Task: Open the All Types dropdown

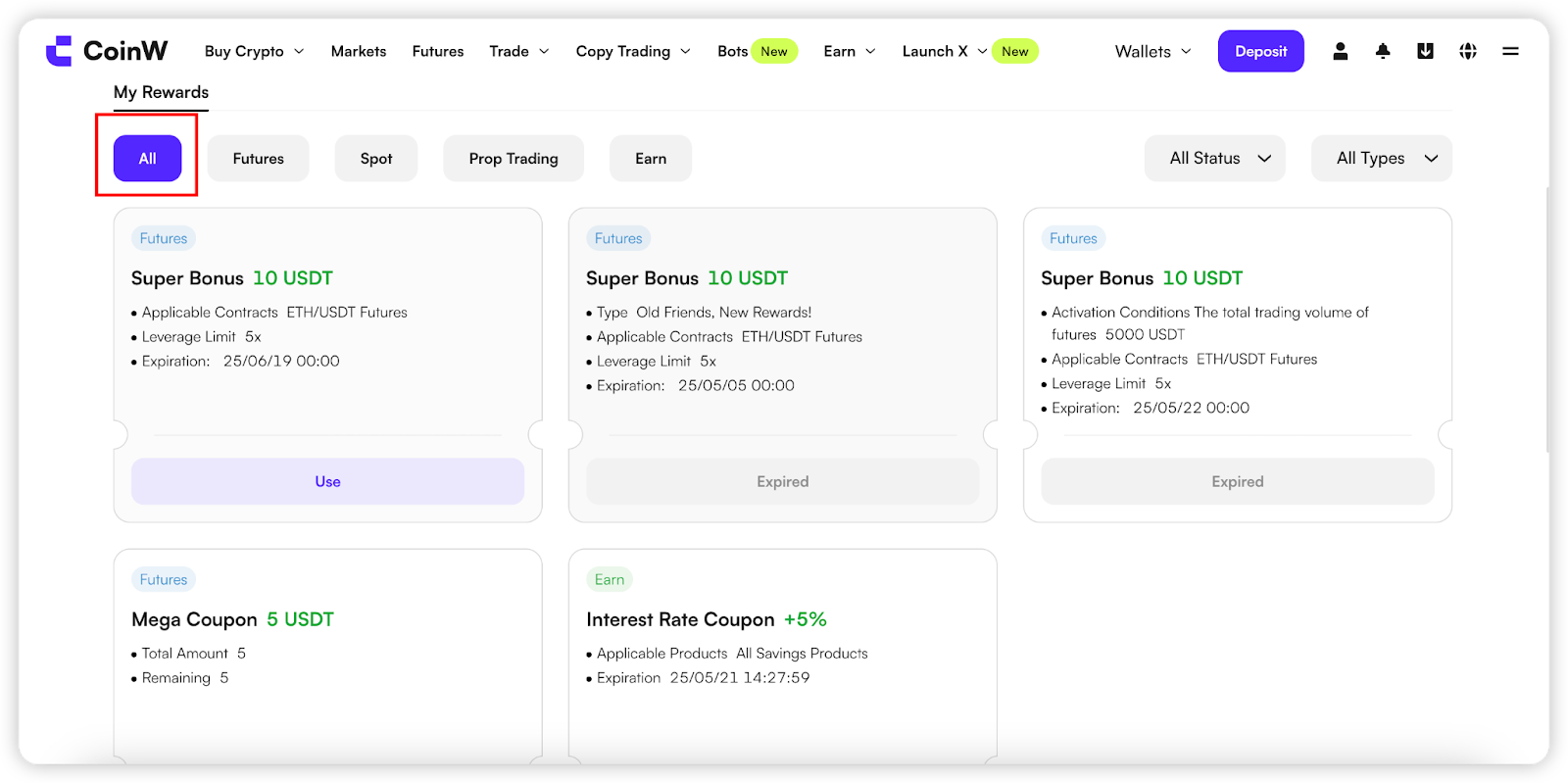Action: point(1382,159)
